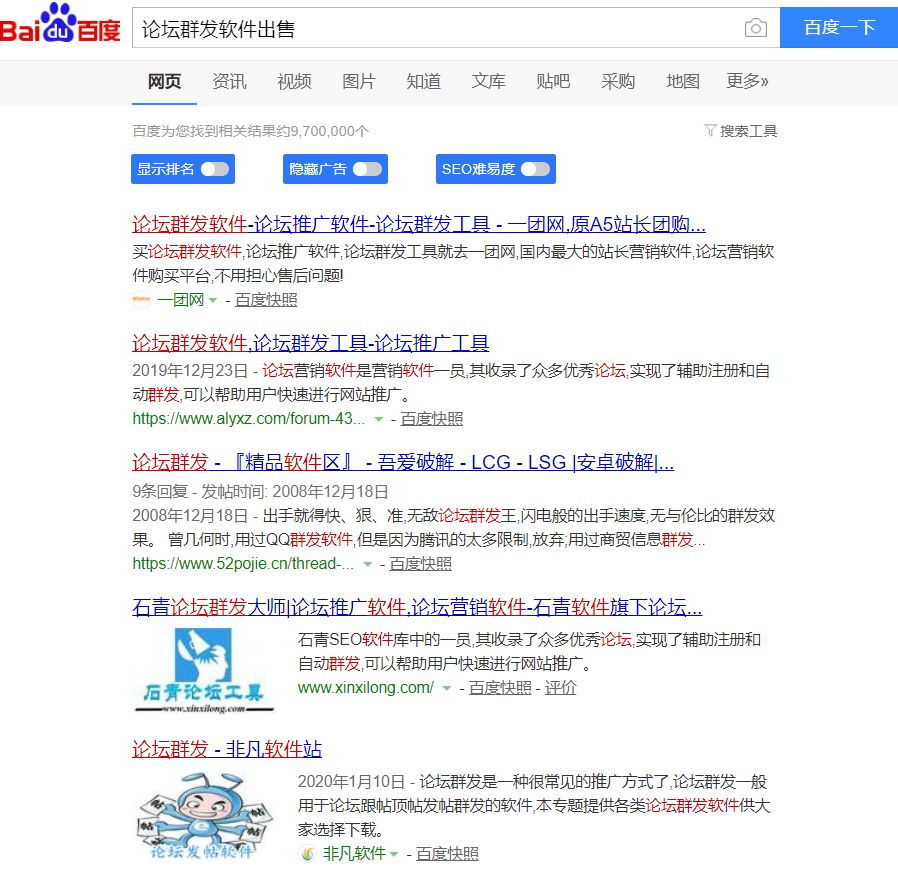Expand dropdown arrow after 52pojie.cn URL
The image size is (898, 877).
coord(368,564)
